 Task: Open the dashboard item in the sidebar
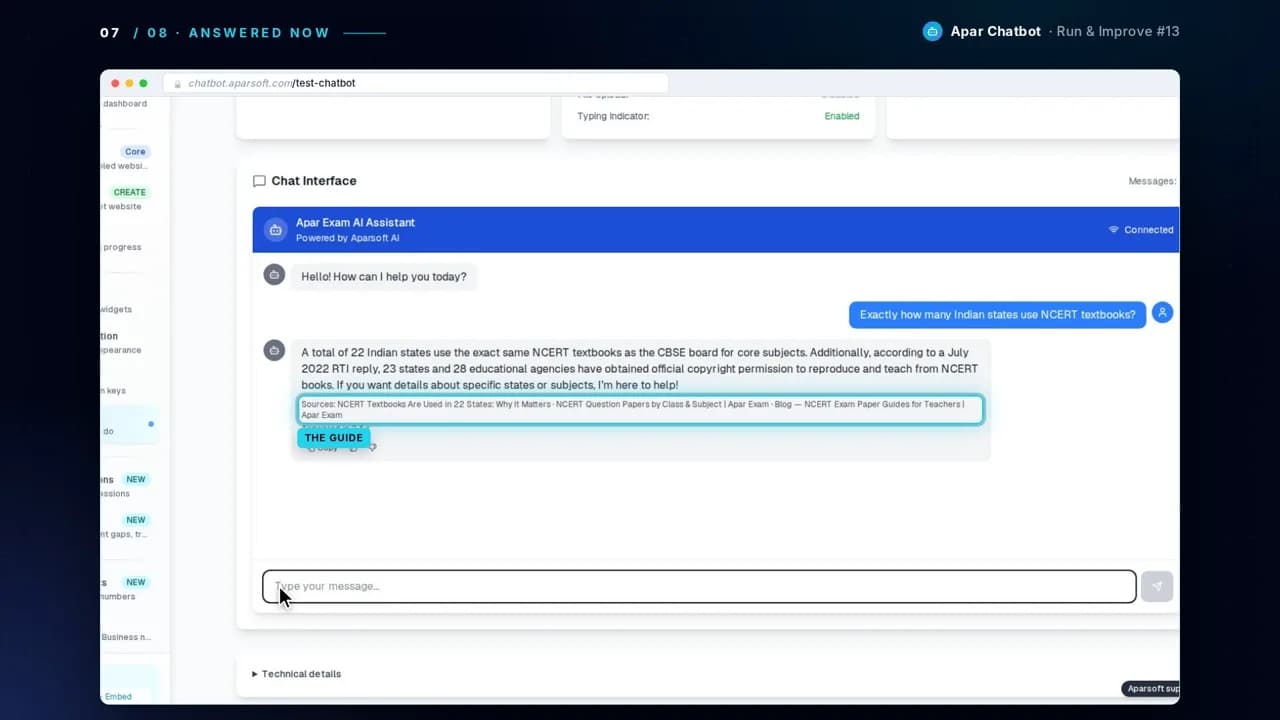[124, 104]
